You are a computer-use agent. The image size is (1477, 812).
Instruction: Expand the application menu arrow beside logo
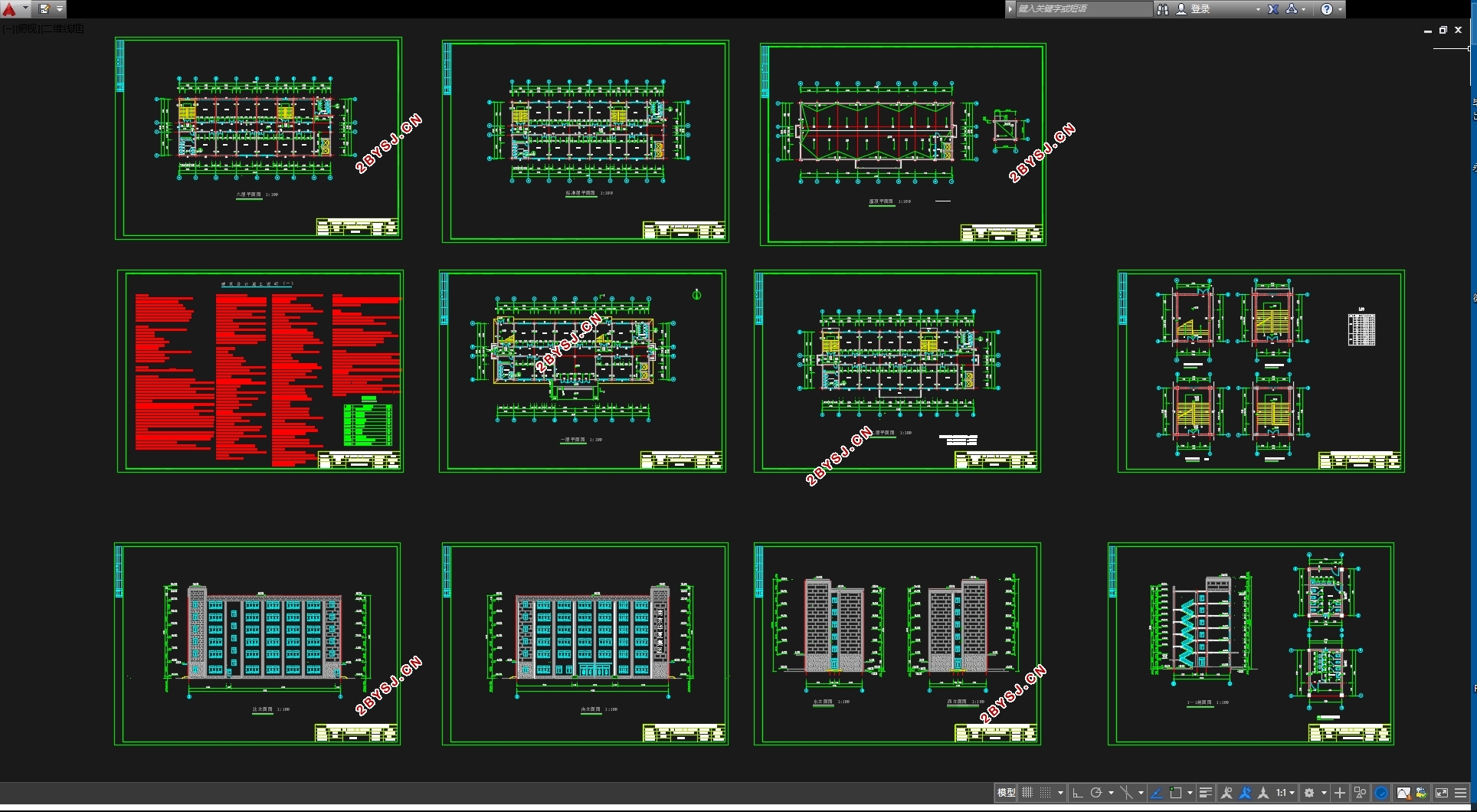[x=25, y=9]
